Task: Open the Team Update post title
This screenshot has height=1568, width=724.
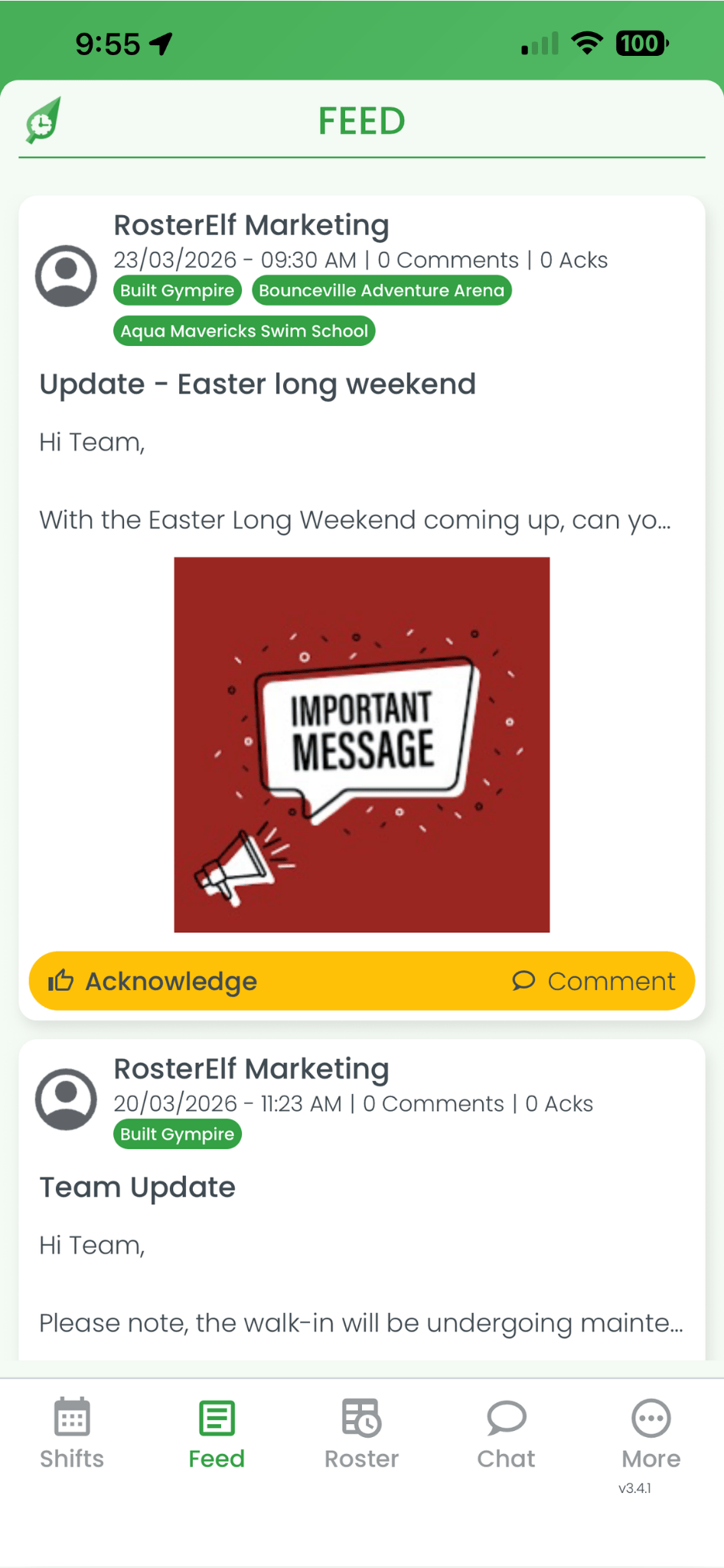Action: click(137, 1187)
